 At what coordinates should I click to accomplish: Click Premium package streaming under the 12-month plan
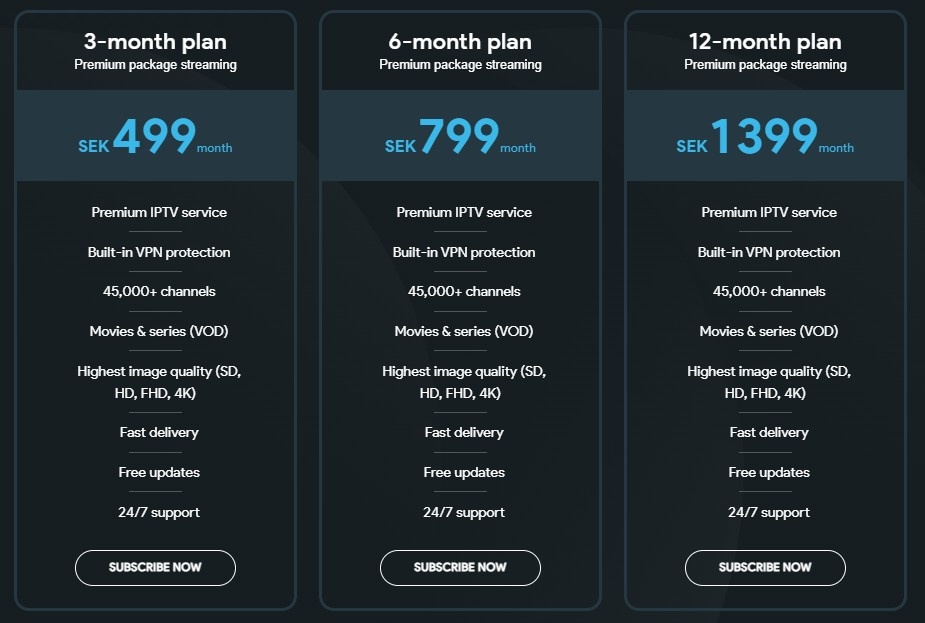(x=765, y=63)
